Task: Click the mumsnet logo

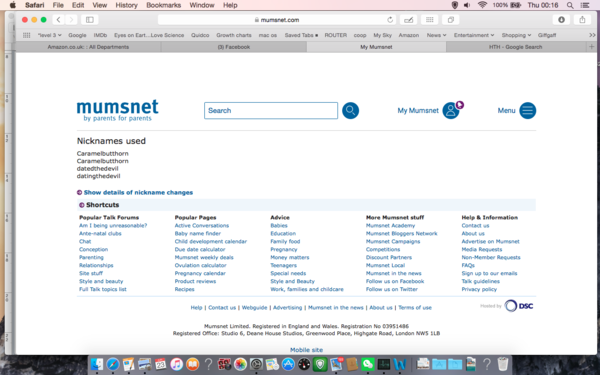Action: [x=117, y=110]
